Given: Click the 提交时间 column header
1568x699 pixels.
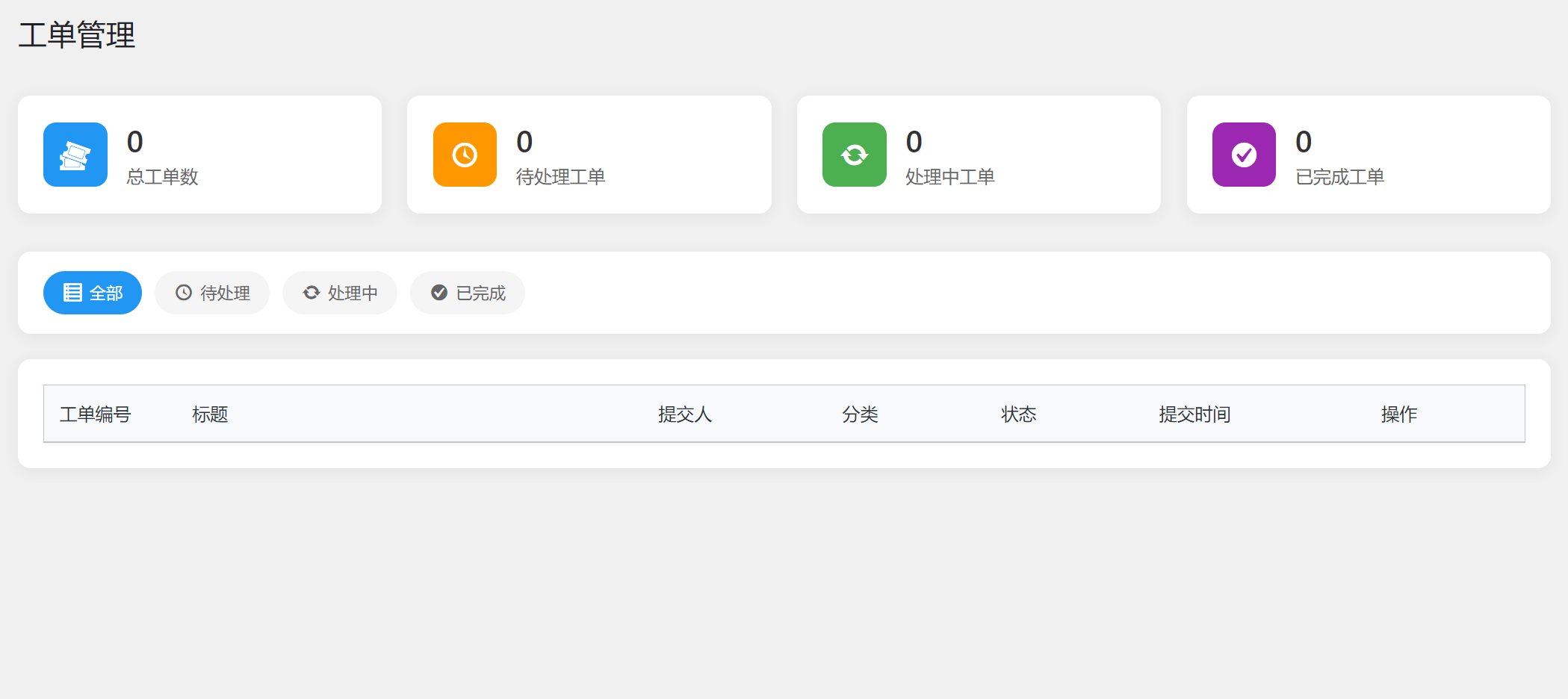Looking at the screenshot, I should pos(1194,414).
